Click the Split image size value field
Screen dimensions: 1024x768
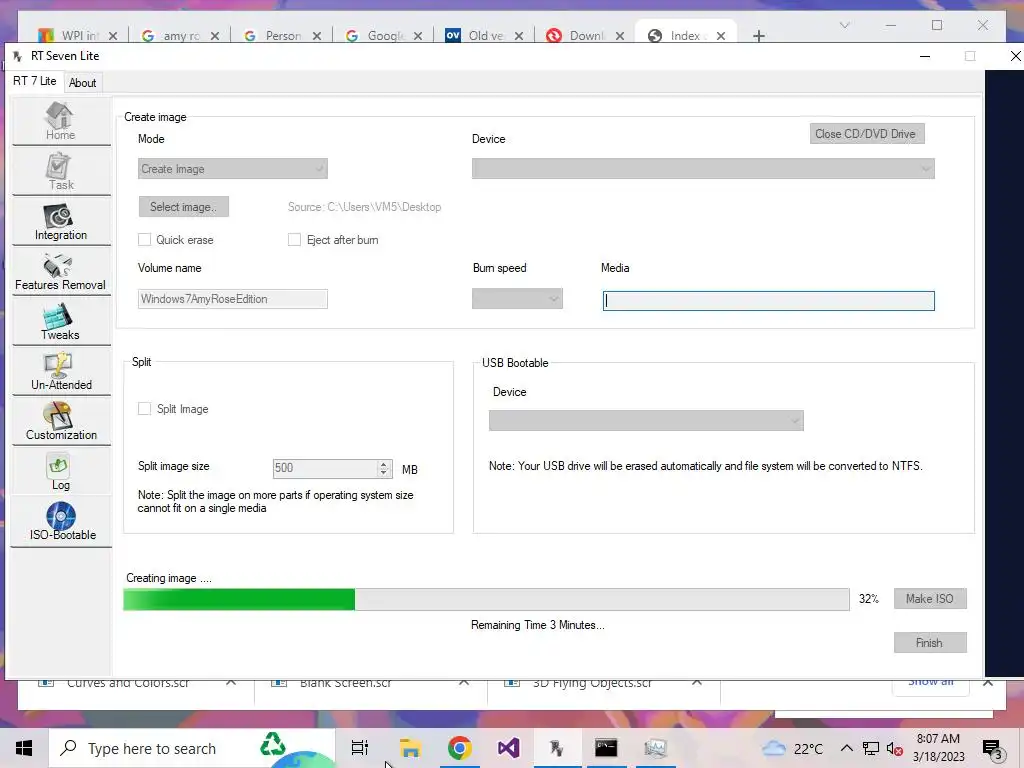pos(325,468)
